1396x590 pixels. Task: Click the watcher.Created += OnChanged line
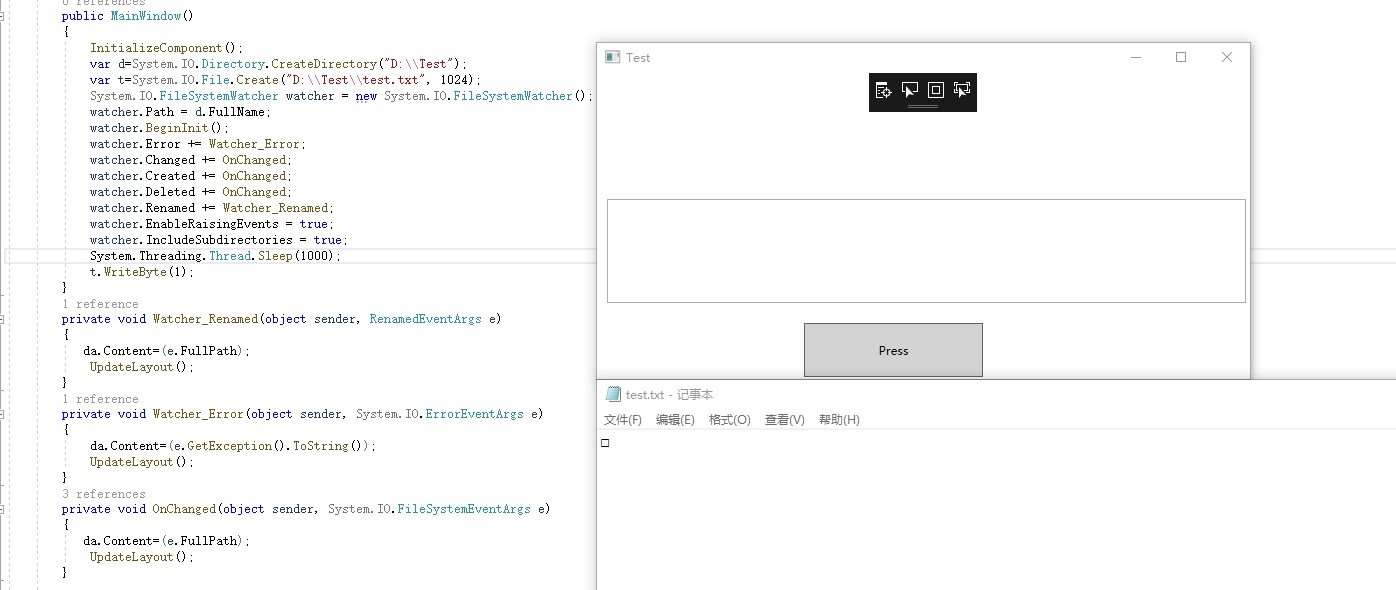191,176
